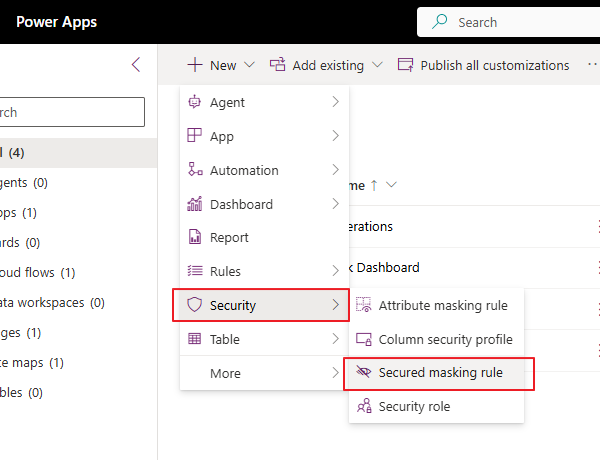Click the App grid icon
Screen dimensions: 600x460
point(194,135)
